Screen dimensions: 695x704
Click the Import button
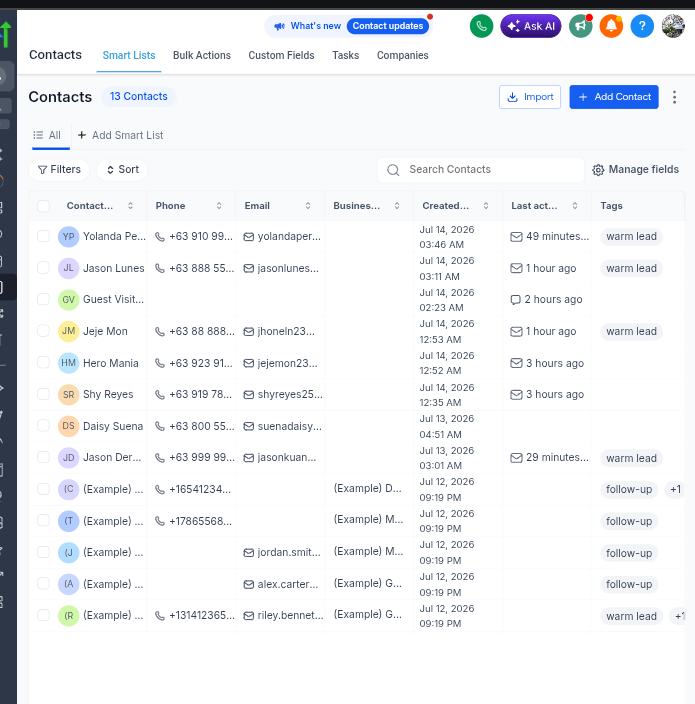click(530, 97)
